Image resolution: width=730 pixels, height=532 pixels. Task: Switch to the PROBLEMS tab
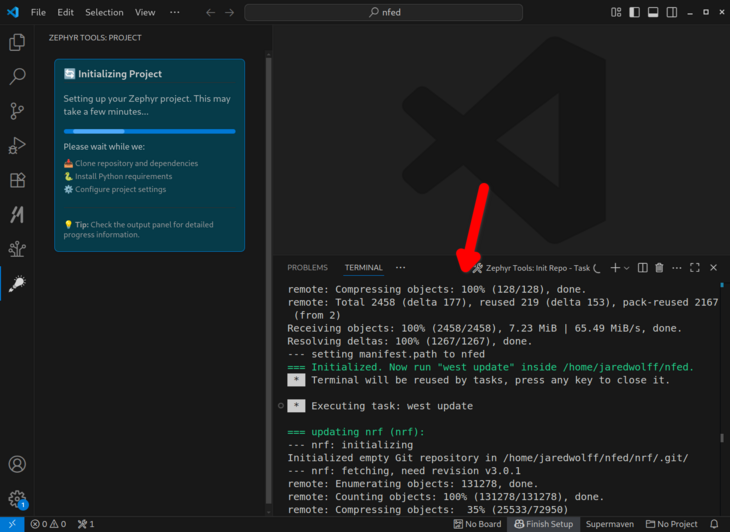(307, 268)
